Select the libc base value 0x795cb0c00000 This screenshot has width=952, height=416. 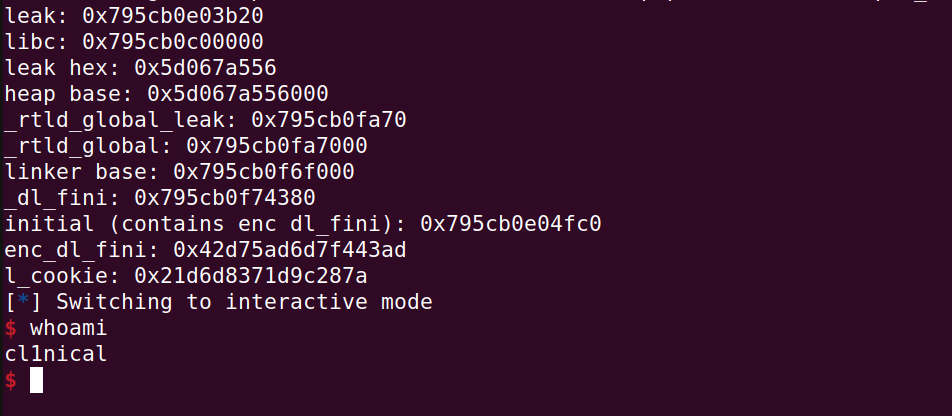point(174,41)
